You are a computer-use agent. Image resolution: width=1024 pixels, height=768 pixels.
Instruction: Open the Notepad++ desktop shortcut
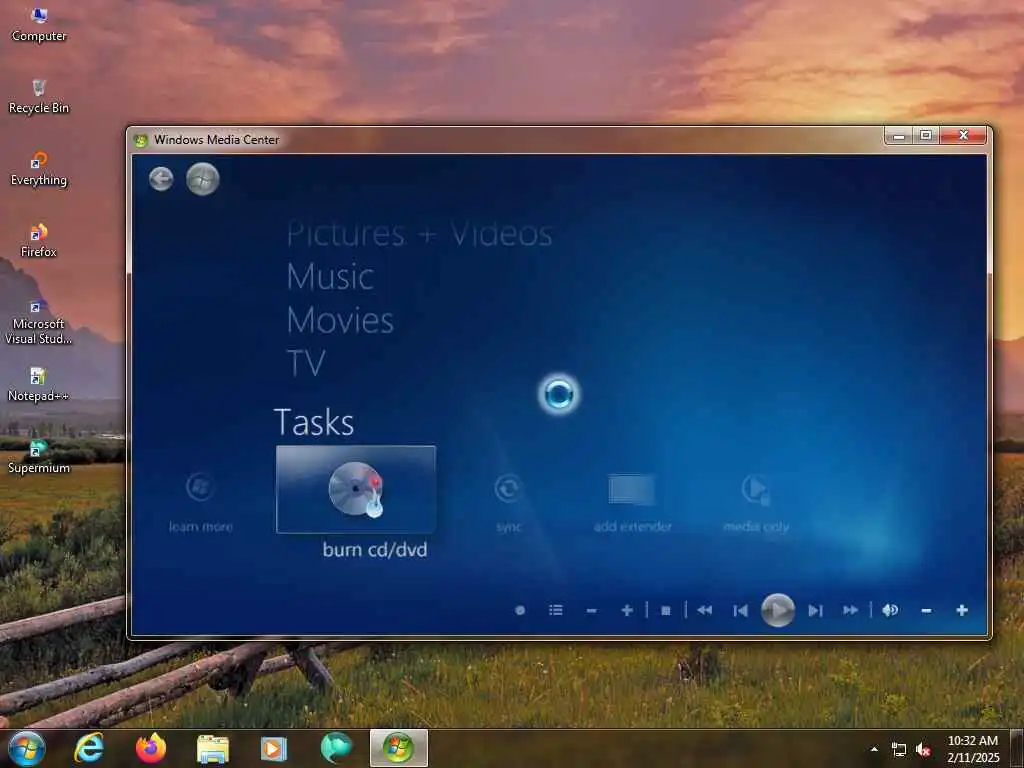click(39, 385)
